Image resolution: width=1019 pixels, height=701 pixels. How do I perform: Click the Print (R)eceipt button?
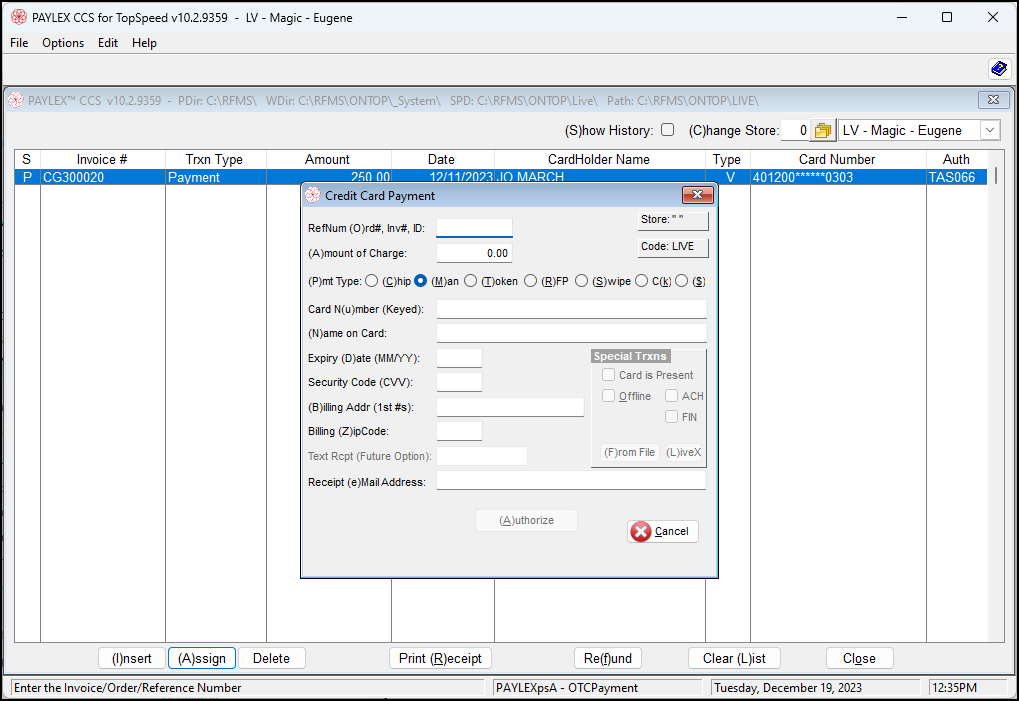point(440,658)
